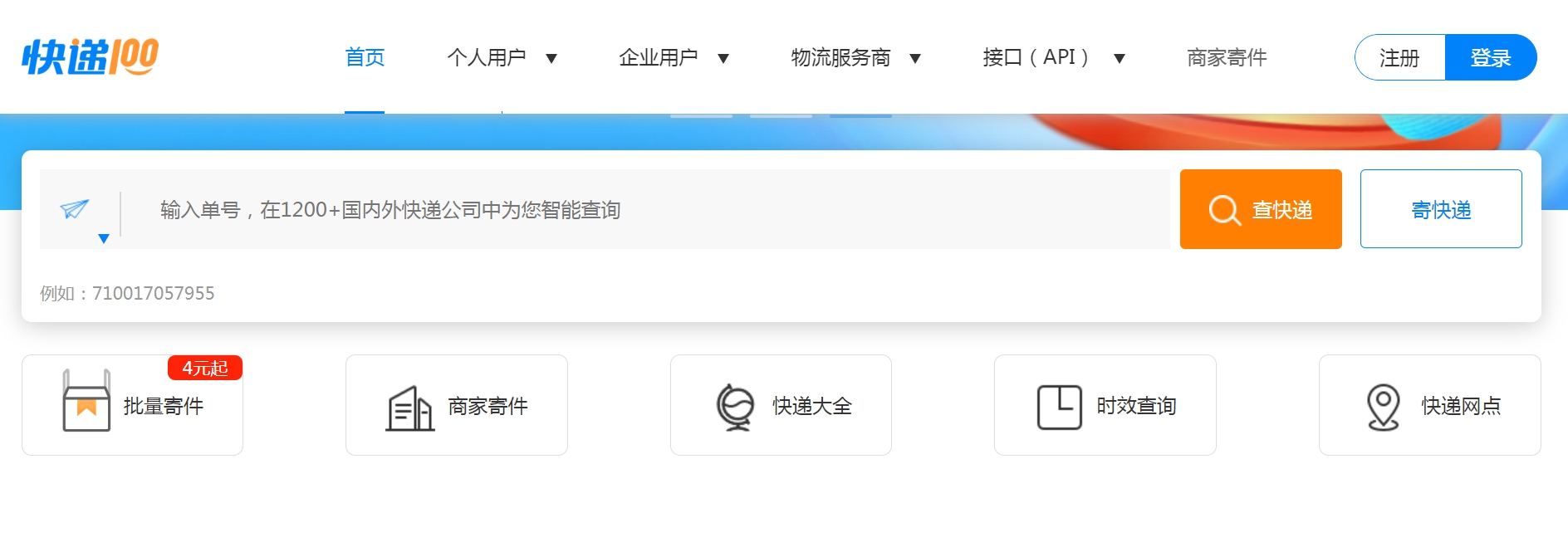The width and height of the screenshot is (1568, 547).
Task: Click the package box icon for 批量寄件
Action: [86, 400]
